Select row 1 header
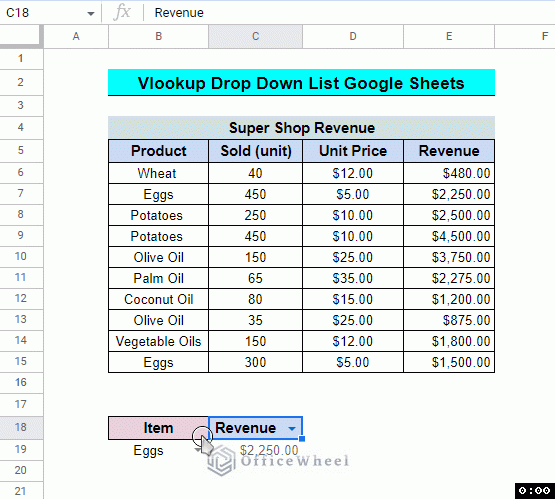555x499 pixels. click(x=21, y=58)
